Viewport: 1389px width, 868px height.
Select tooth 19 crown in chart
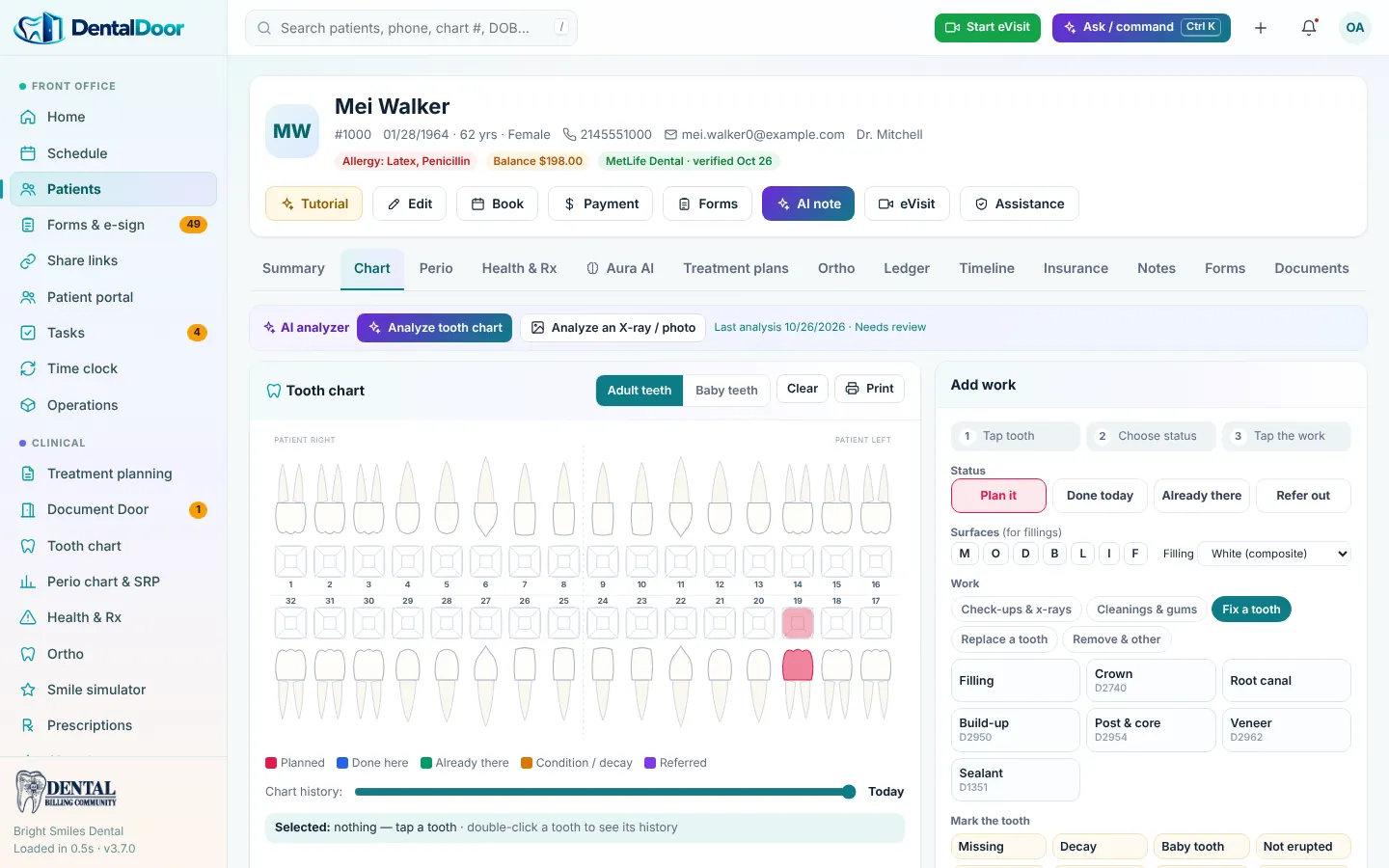(798, 665)
